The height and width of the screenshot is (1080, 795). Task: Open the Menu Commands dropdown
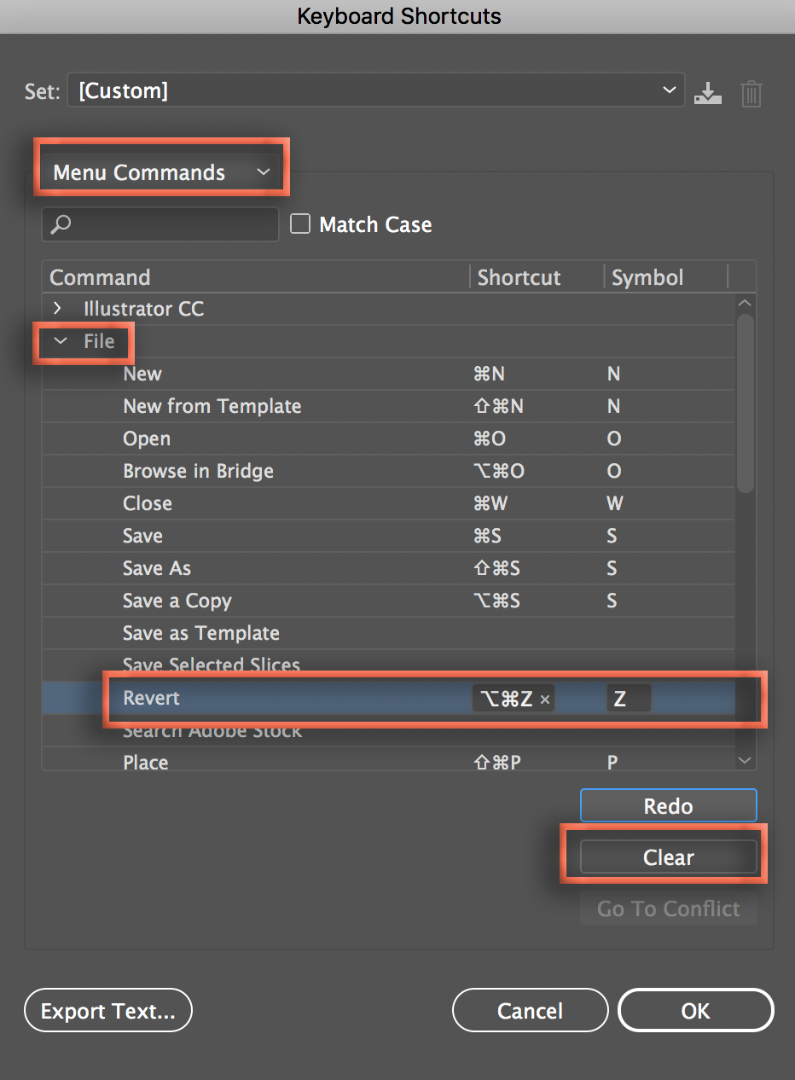coord(162,172)
